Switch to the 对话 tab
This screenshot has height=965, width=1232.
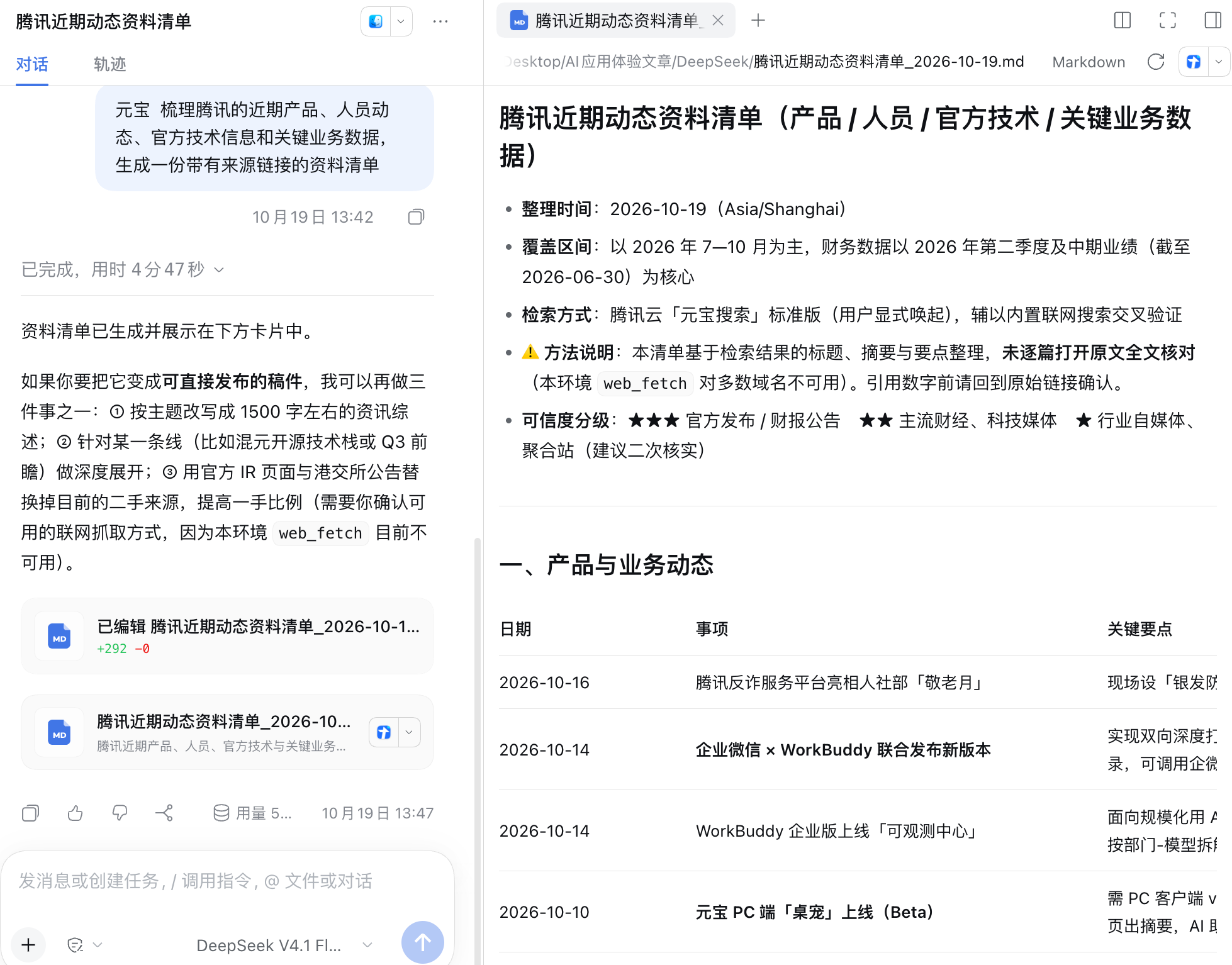click(x=31, y=64)
